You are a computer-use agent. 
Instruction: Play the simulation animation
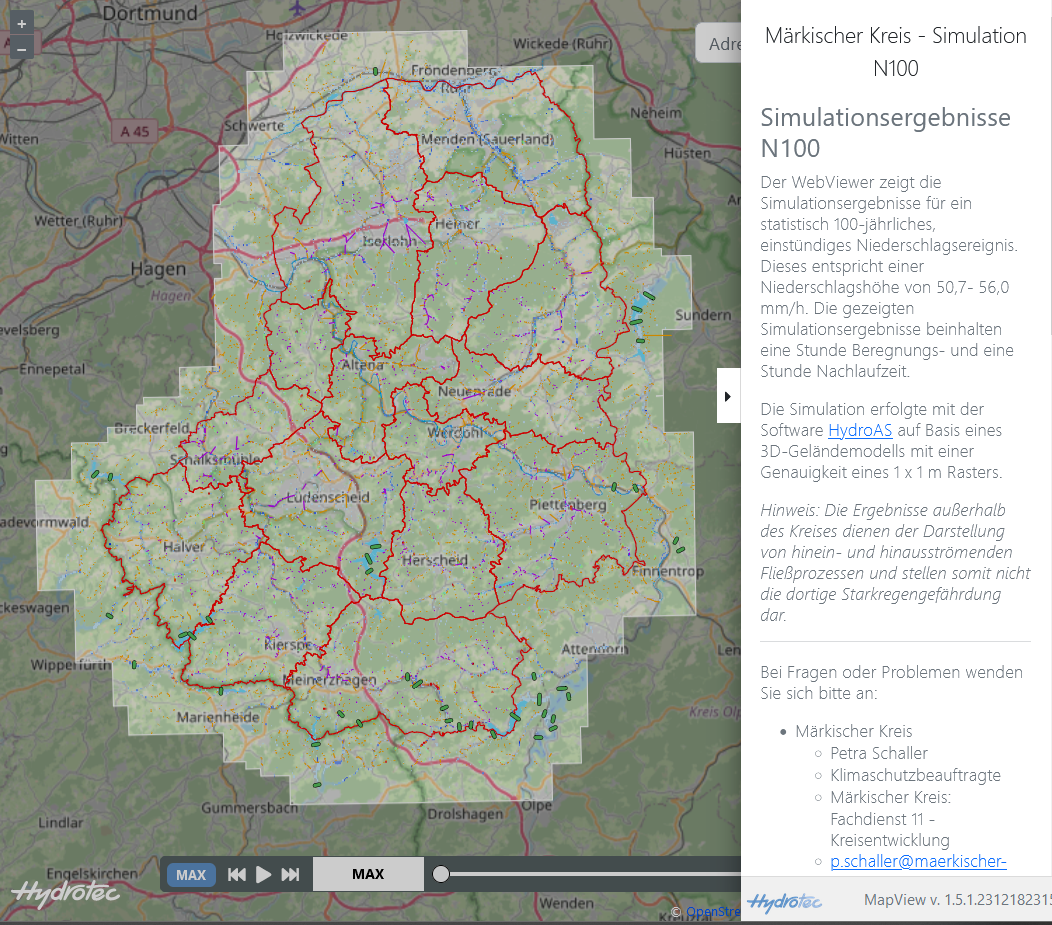click(x=264, y=875)
